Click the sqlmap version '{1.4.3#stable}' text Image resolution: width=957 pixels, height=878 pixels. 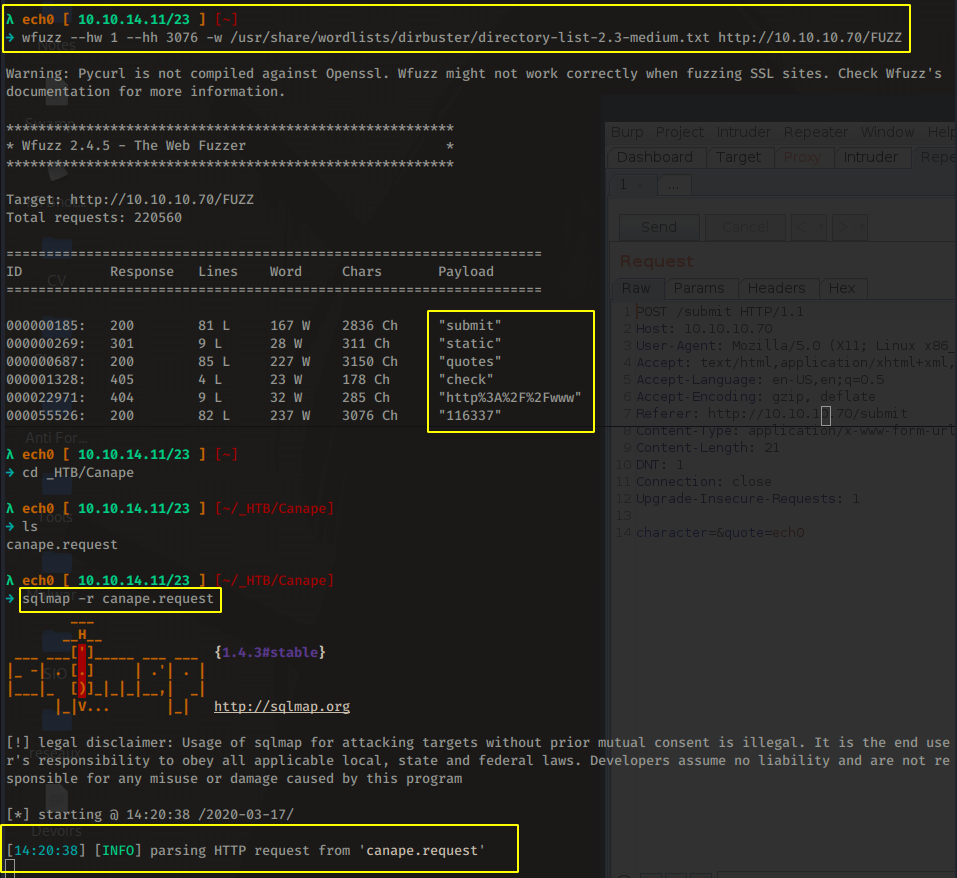[x=270, y=653]
